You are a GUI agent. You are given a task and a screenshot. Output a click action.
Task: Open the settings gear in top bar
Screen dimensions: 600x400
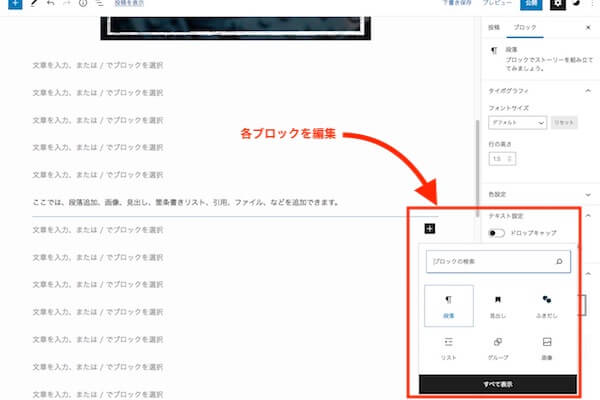click(558, 3)
